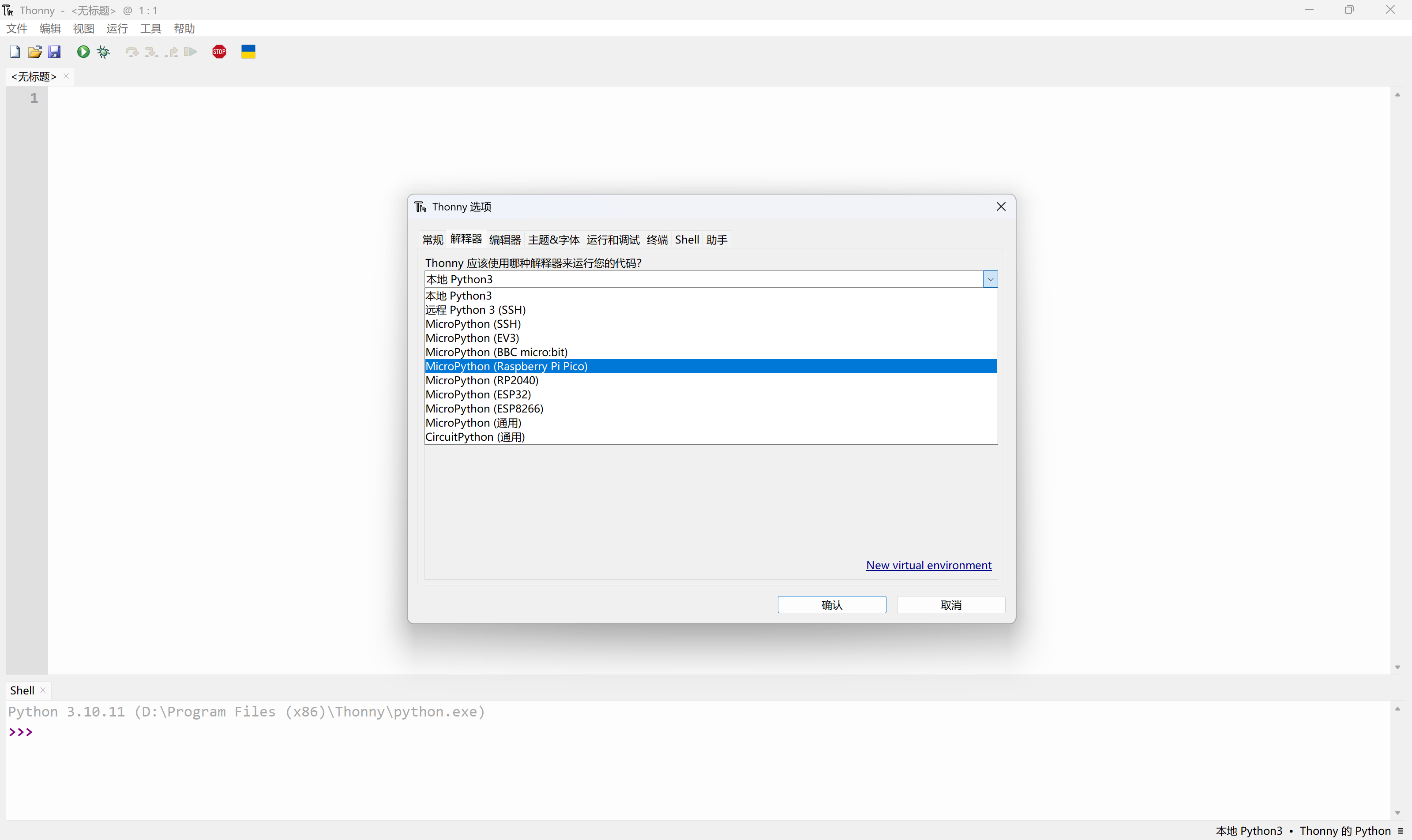Switch to the 解释器 options tab
The image size is (1412, 840).
[x=466, y=239]
